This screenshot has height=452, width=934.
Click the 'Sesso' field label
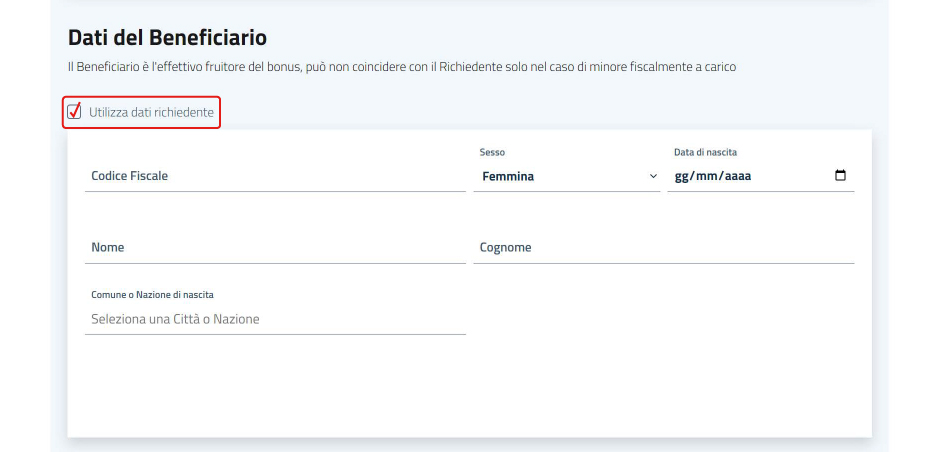tap(492, 152)
